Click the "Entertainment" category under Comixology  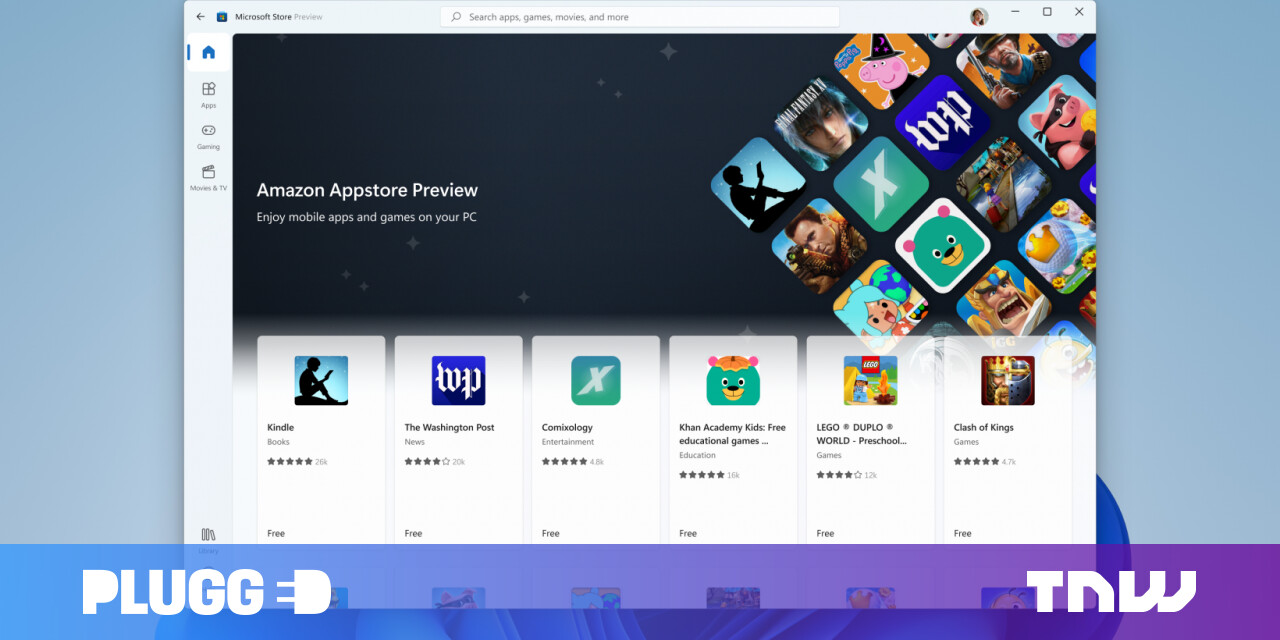[x=568, y=442]
